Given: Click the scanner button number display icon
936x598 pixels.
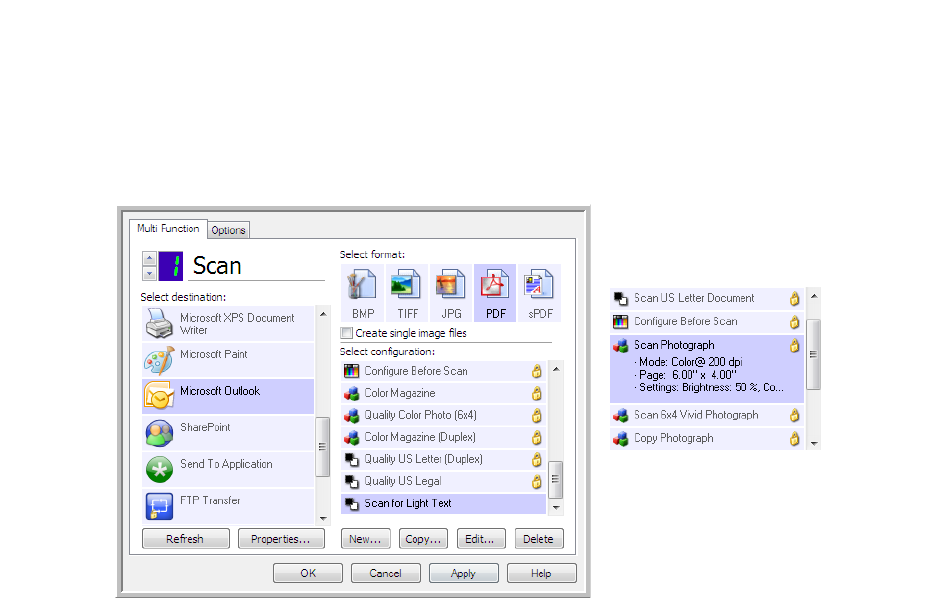Looking at the screenshot, I should coord(171,266).
